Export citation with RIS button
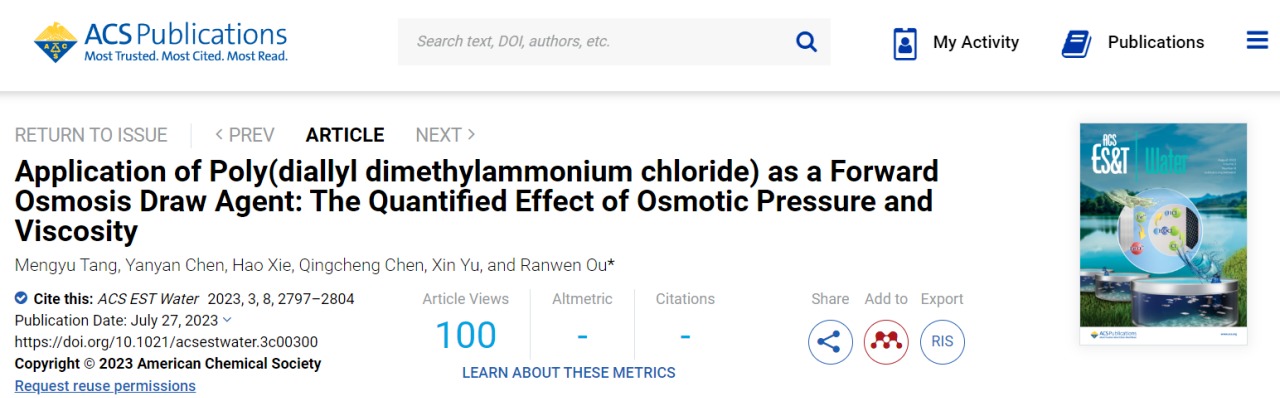The width and height of the screenshot is (1280, 398). [942, 342]
